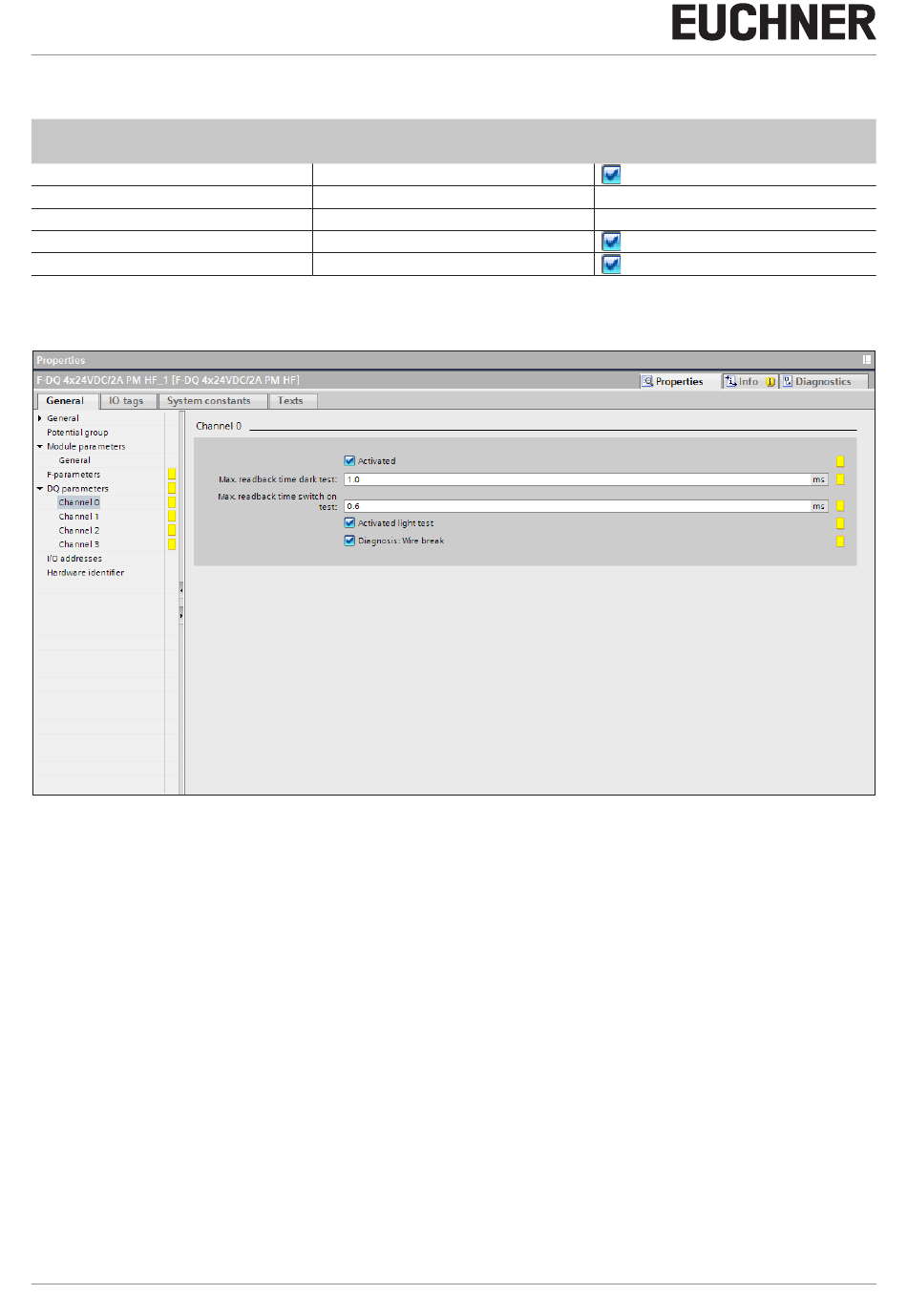Click the ms unit of switch on test field
The width and height of the screenshot is (907, 1316).
tap(819, 506)
